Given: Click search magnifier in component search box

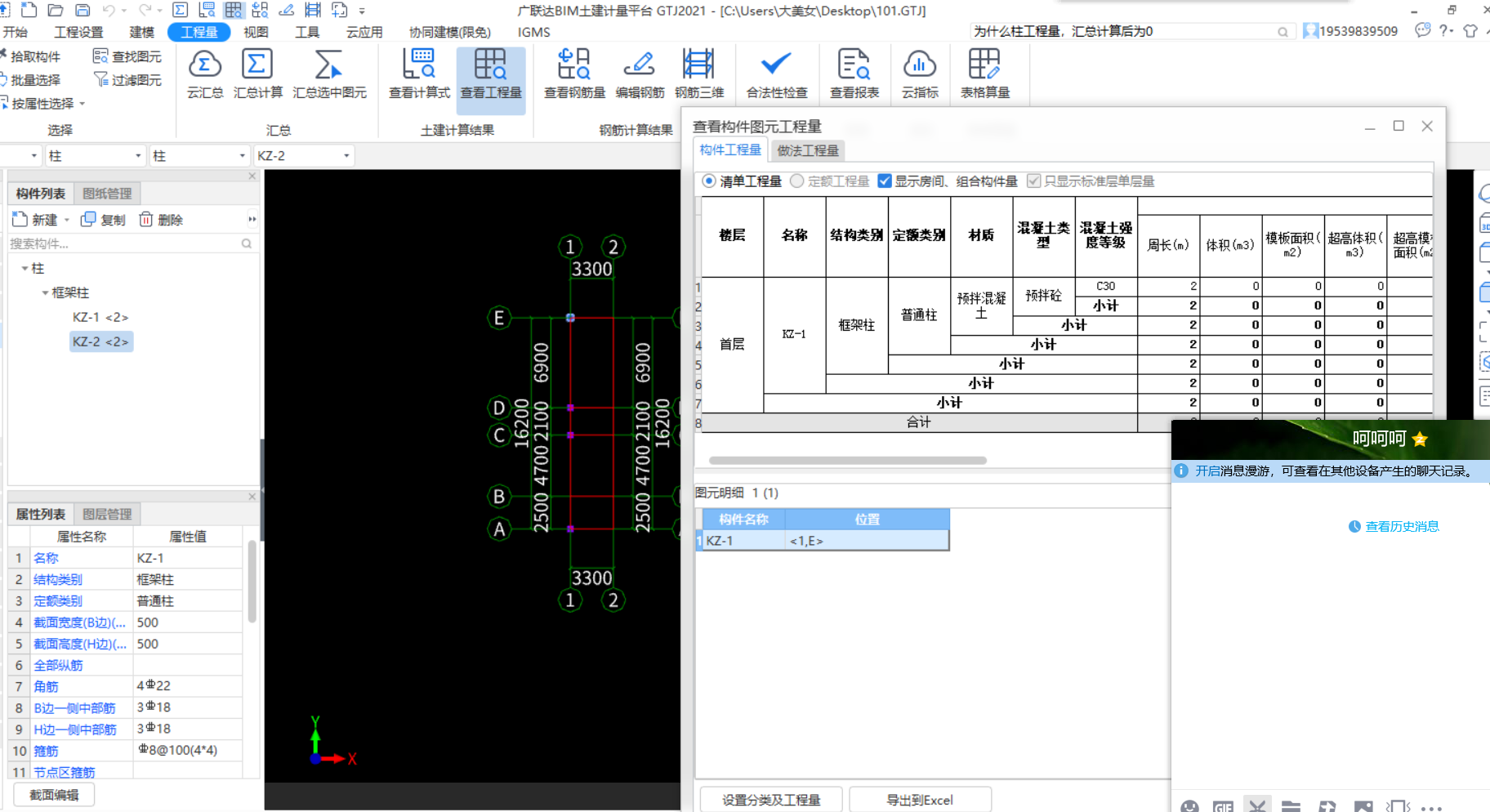Looking at the screenshot, I should click(246, 243).
